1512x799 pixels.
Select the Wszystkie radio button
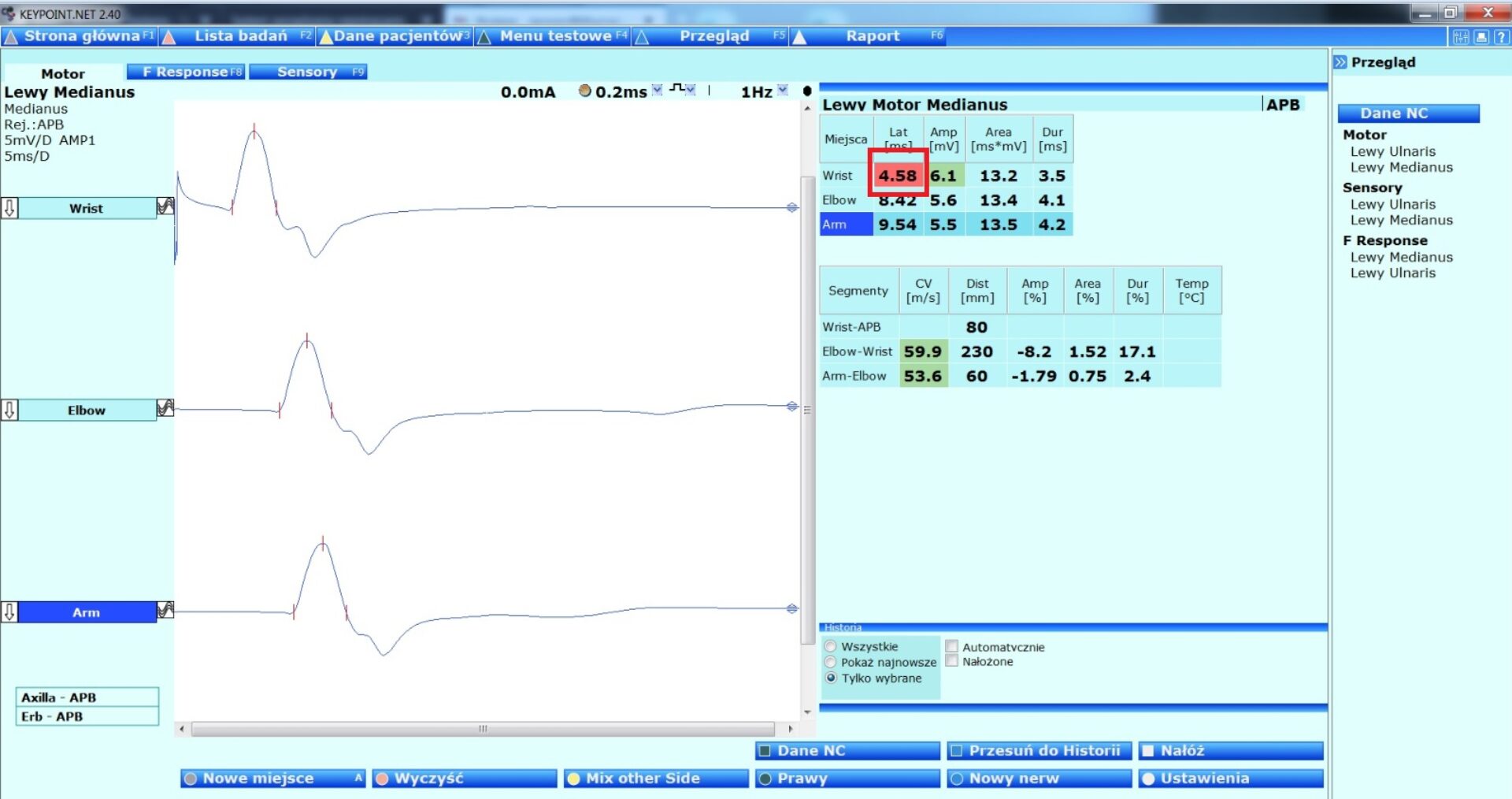pyautogui.click(x=830, y=647)
